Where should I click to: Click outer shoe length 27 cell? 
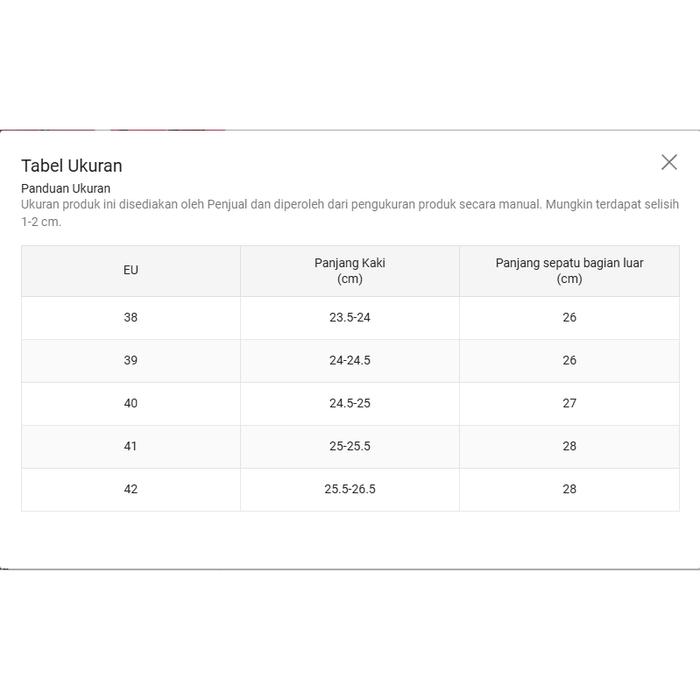pyautogui.click(x=569, y=403)
